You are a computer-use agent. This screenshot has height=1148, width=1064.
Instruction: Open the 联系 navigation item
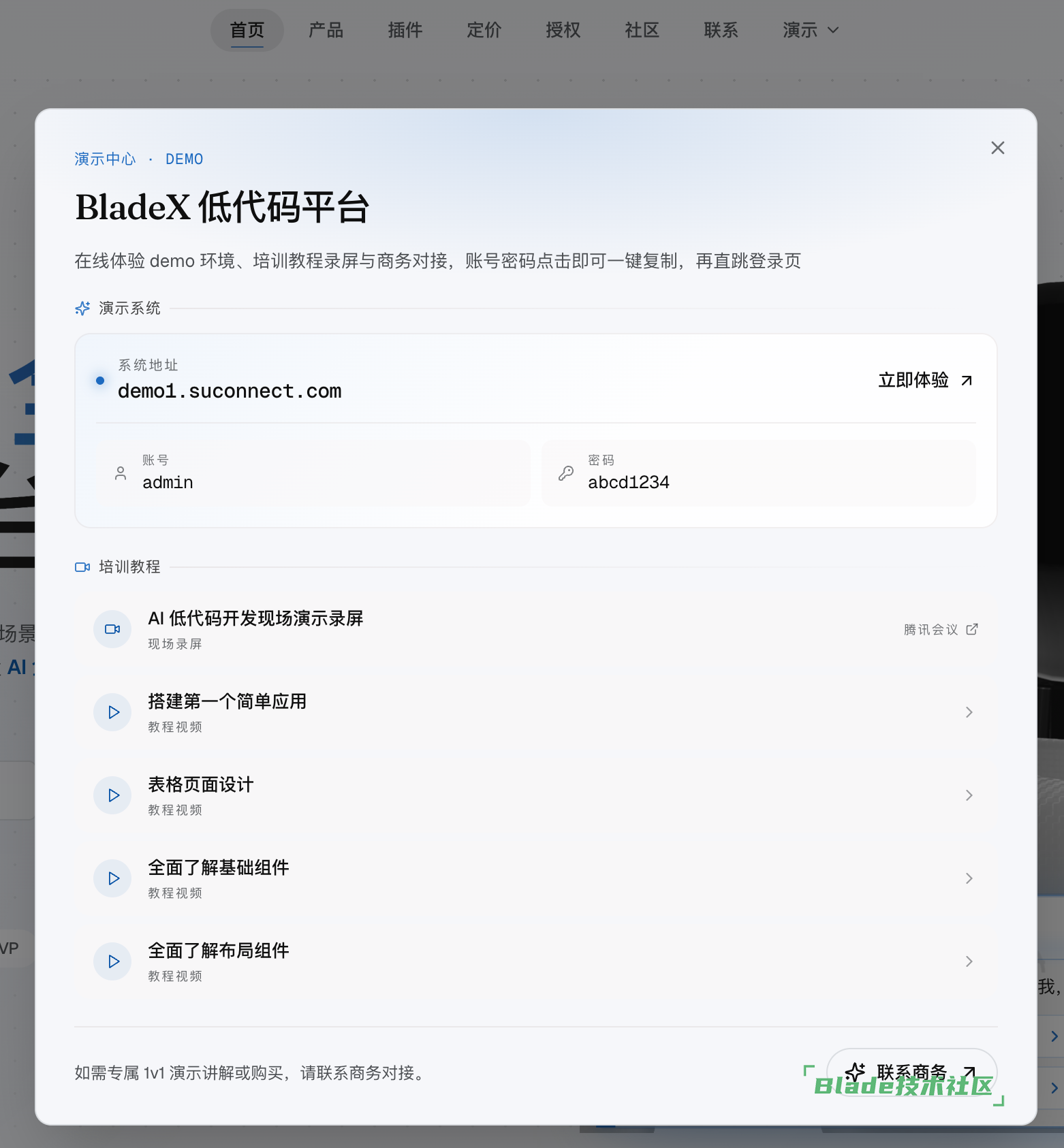721,30
